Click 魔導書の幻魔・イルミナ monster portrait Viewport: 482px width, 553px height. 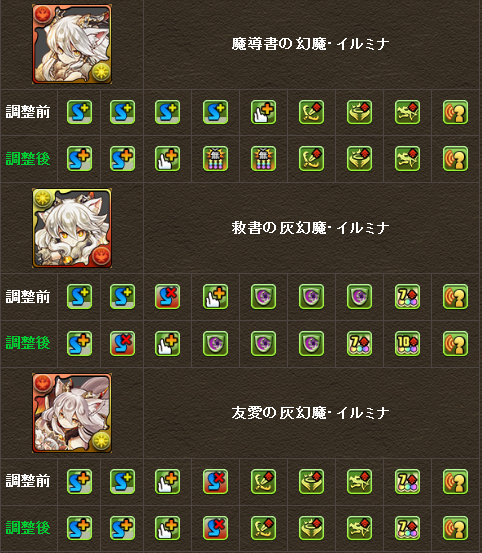click(x=72, y=44)
